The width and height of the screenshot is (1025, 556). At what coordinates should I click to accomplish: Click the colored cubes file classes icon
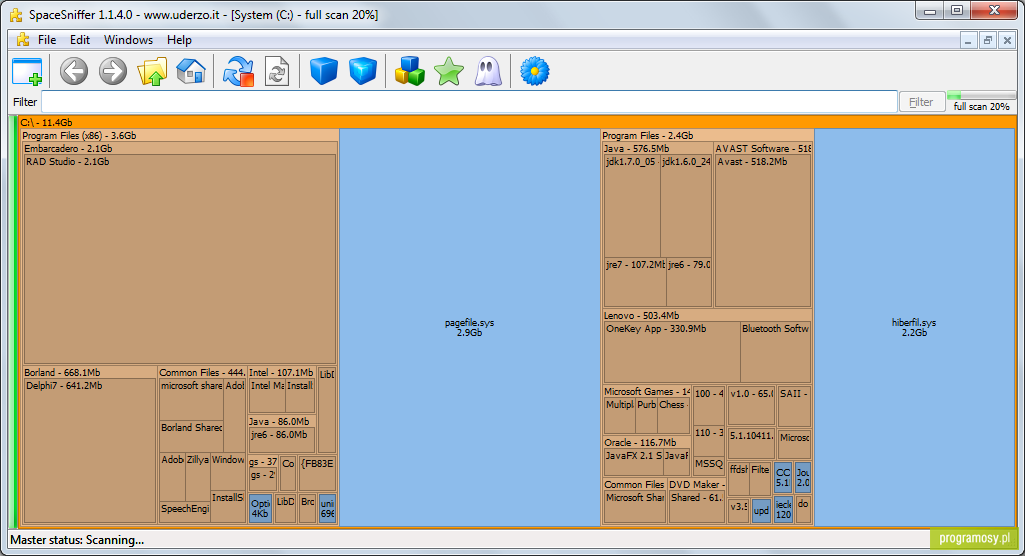(410, 71)
